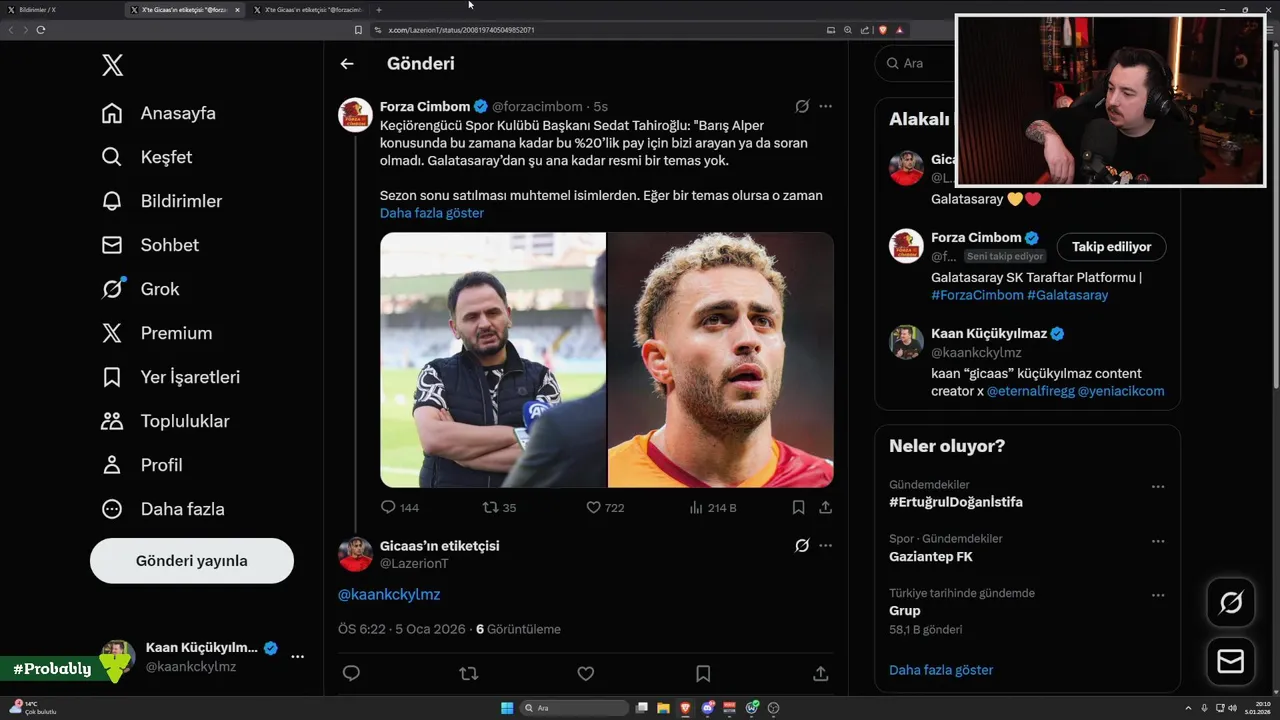Open Anasayfa in sidebar

click(159, 113)
